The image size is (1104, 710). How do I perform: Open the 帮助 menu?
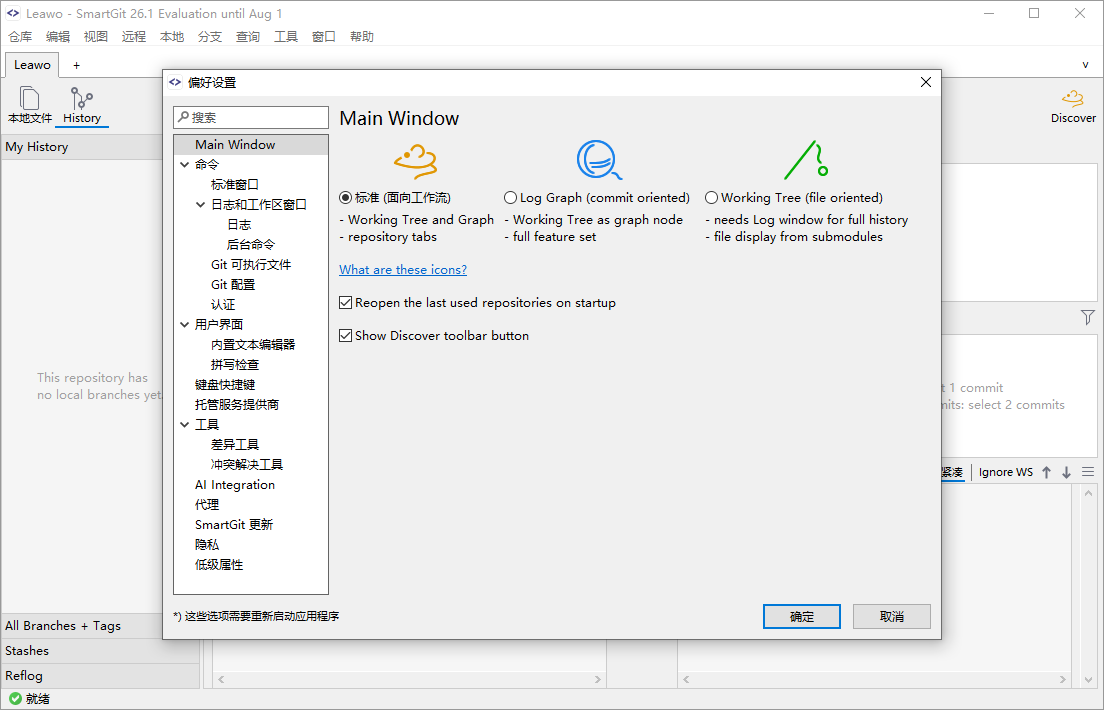362,37
